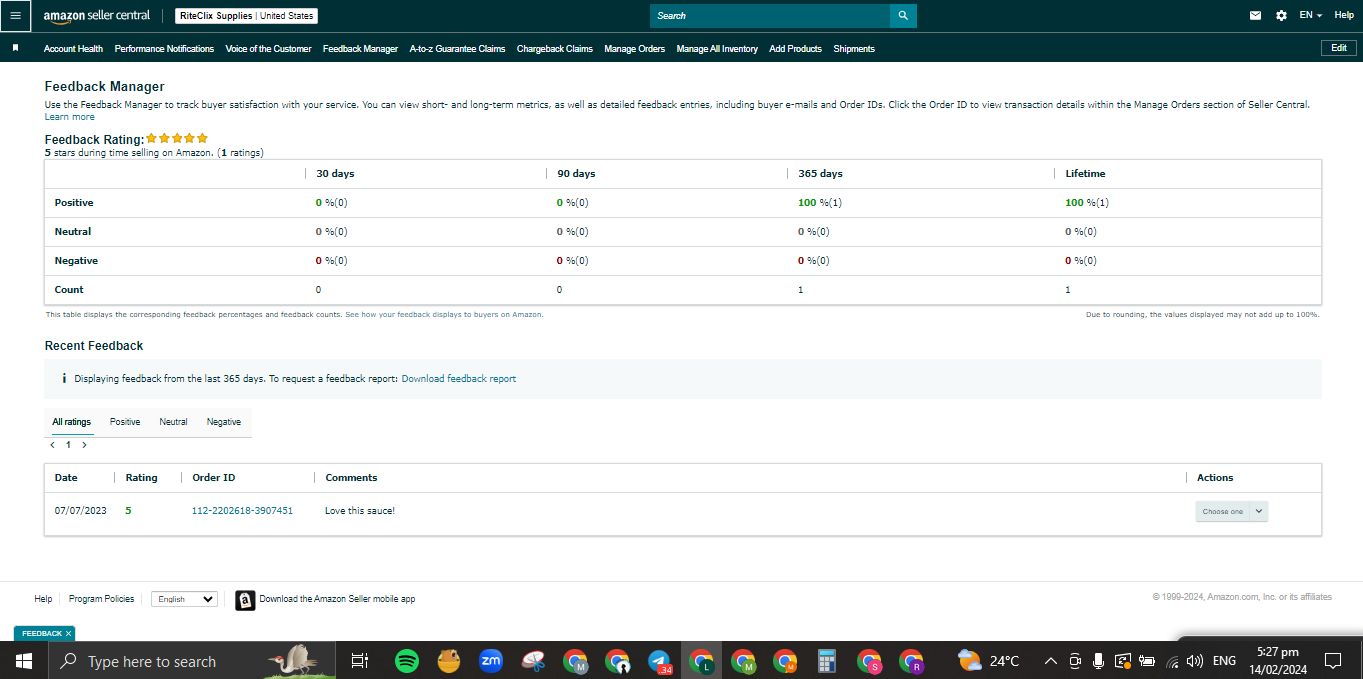Image resolution: width=1363 pixels, height=679 pixels.
Task: Click the bookmark flag icon
Action: [15, 48]
